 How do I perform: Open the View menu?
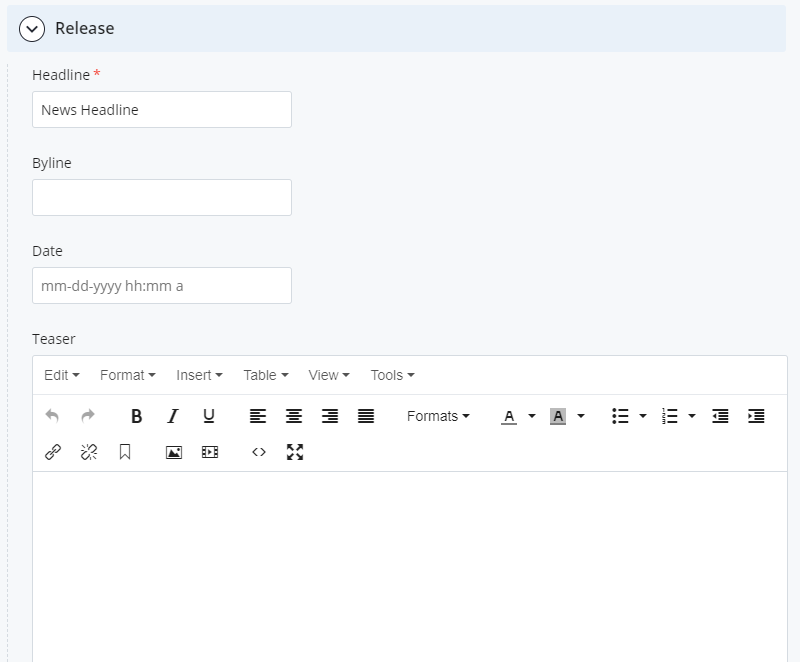(x=329, y=375)
